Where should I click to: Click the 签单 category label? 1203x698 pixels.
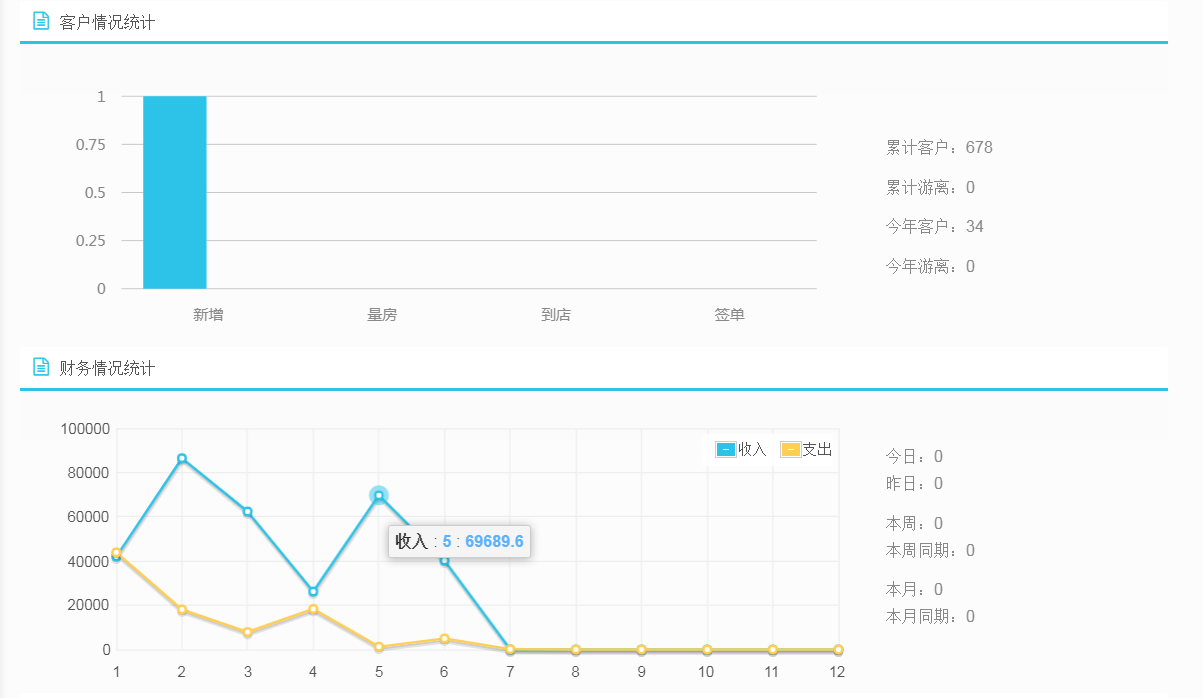[x=729, y=314]
